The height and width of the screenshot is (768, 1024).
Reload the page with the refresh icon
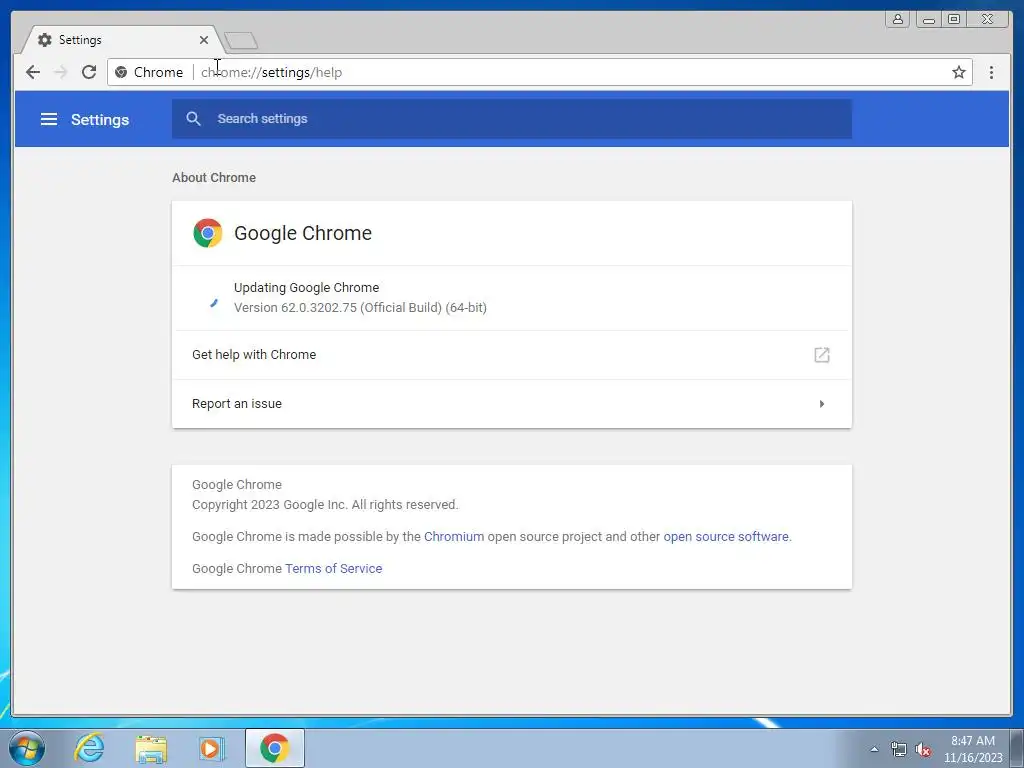click(89, 72)
